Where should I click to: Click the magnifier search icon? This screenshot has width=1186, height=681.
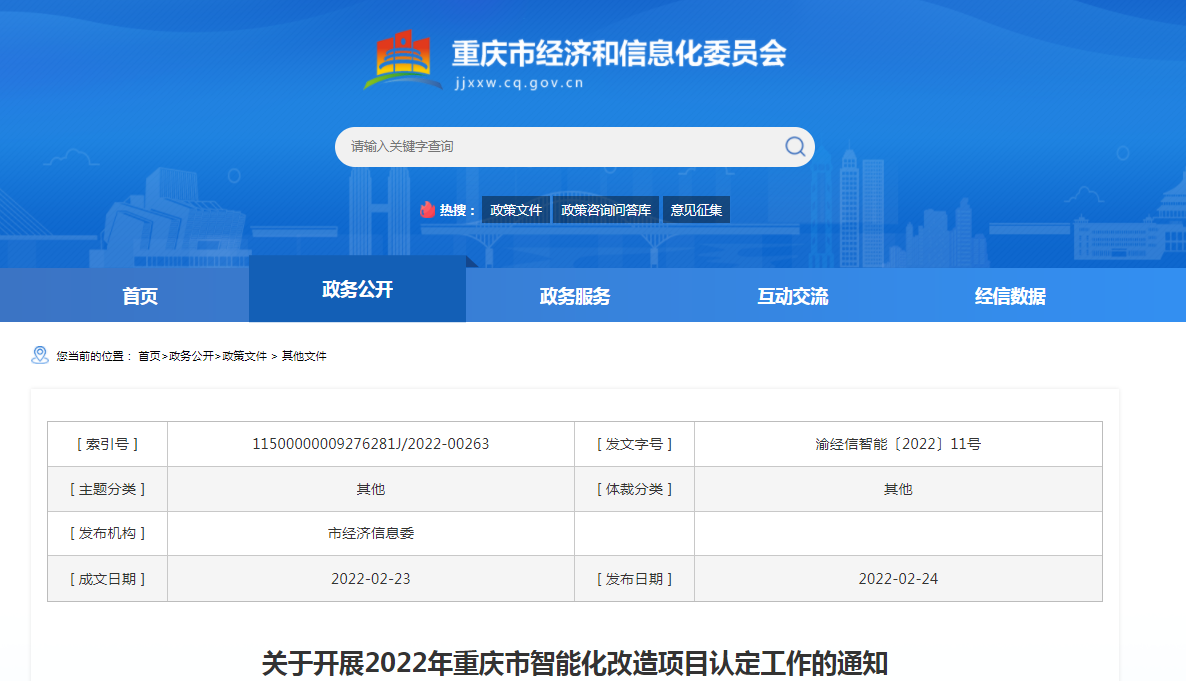tap(795, 147)
